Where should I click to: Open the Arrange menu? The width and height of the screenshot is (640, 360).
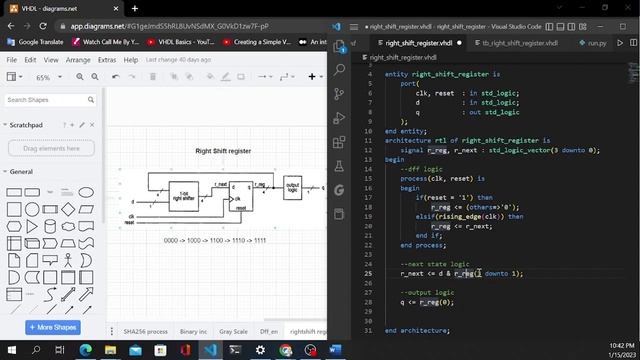(x=78, y=60)
